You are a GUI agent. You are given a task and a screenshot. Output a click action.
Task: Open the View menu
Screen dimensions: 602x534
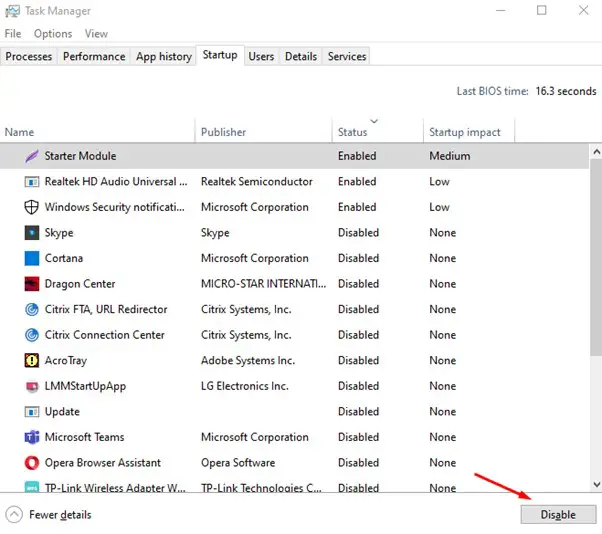(x=96, y=34)
